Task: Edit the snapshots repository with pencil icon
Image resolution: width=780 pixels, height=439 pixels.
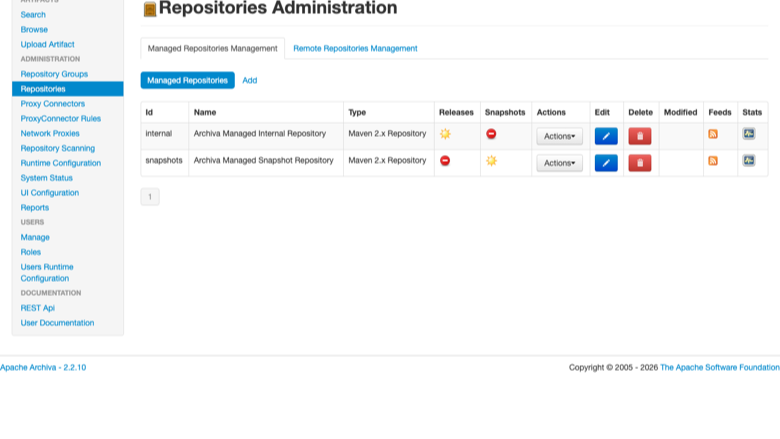Action: pos(606,163)
